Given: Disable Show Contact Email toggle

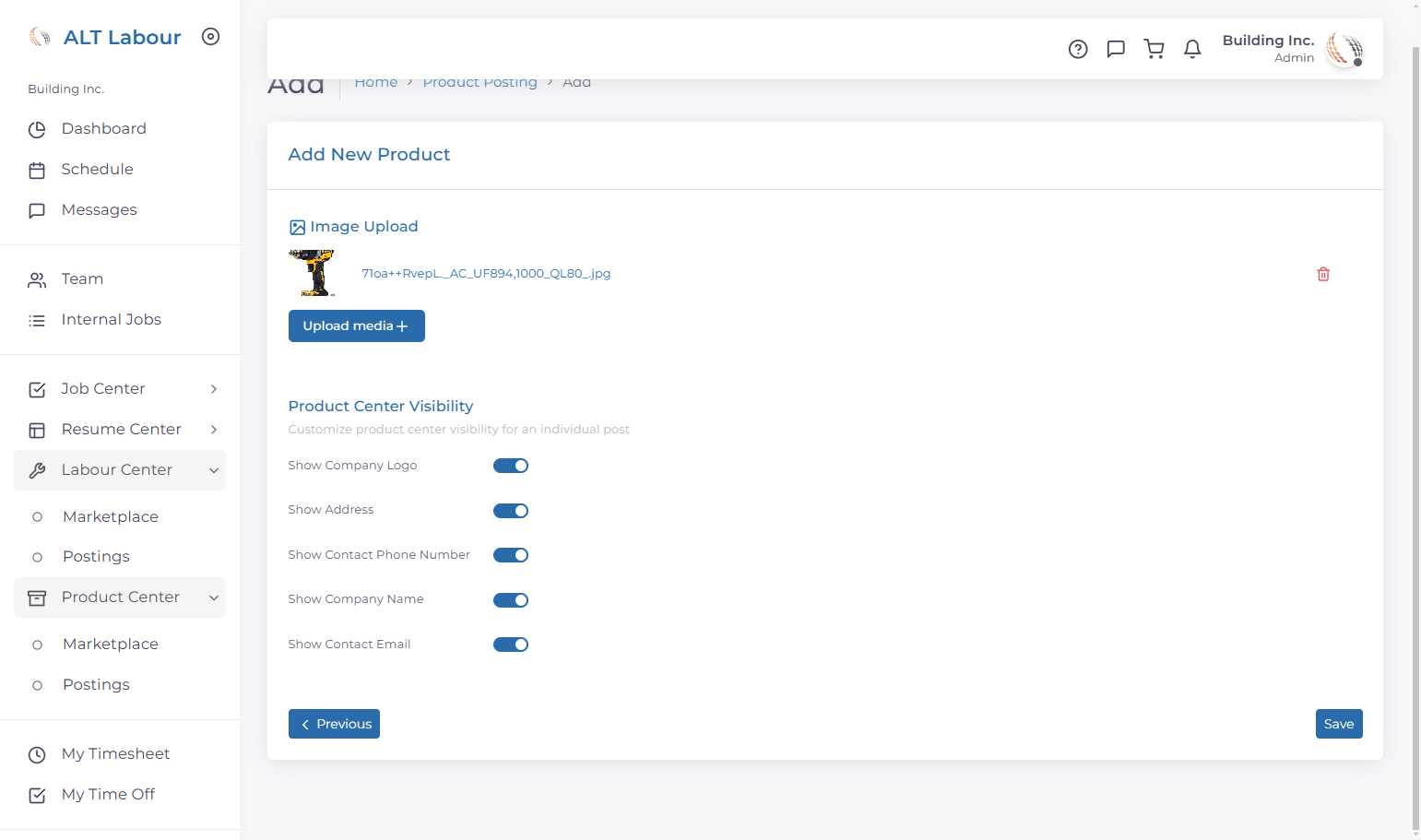Looking at the screenshot, I should pos(511,645).
